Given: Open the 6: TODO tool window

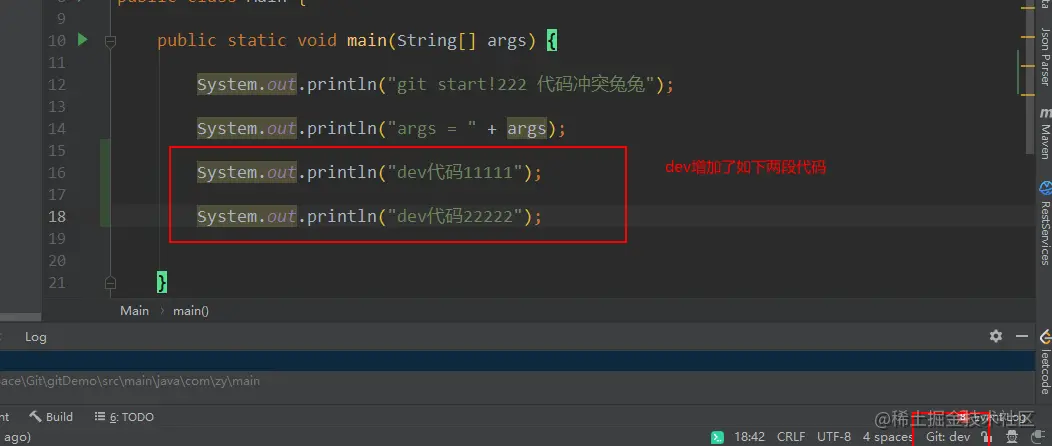Looking at the screenshot, I should (x=124, y=416).
